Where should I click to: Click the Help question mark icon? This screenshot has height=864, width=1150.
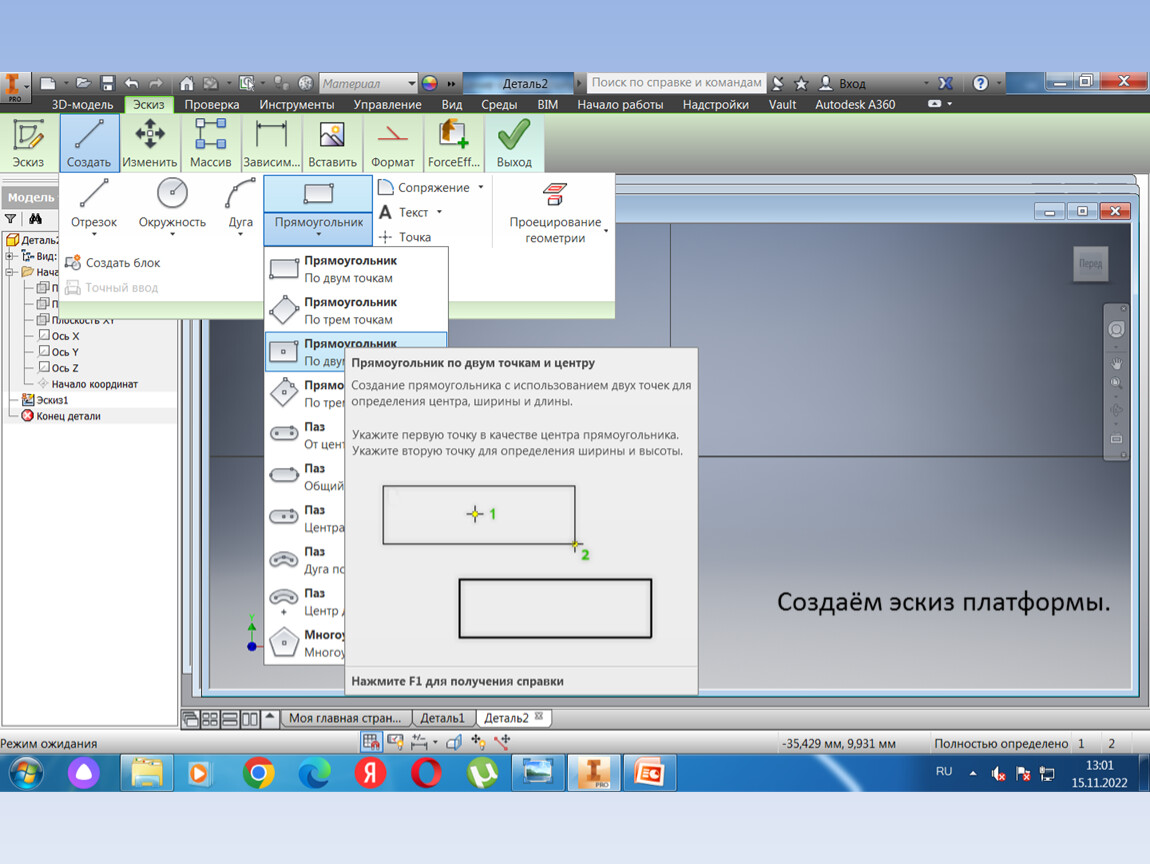[980, 84]
